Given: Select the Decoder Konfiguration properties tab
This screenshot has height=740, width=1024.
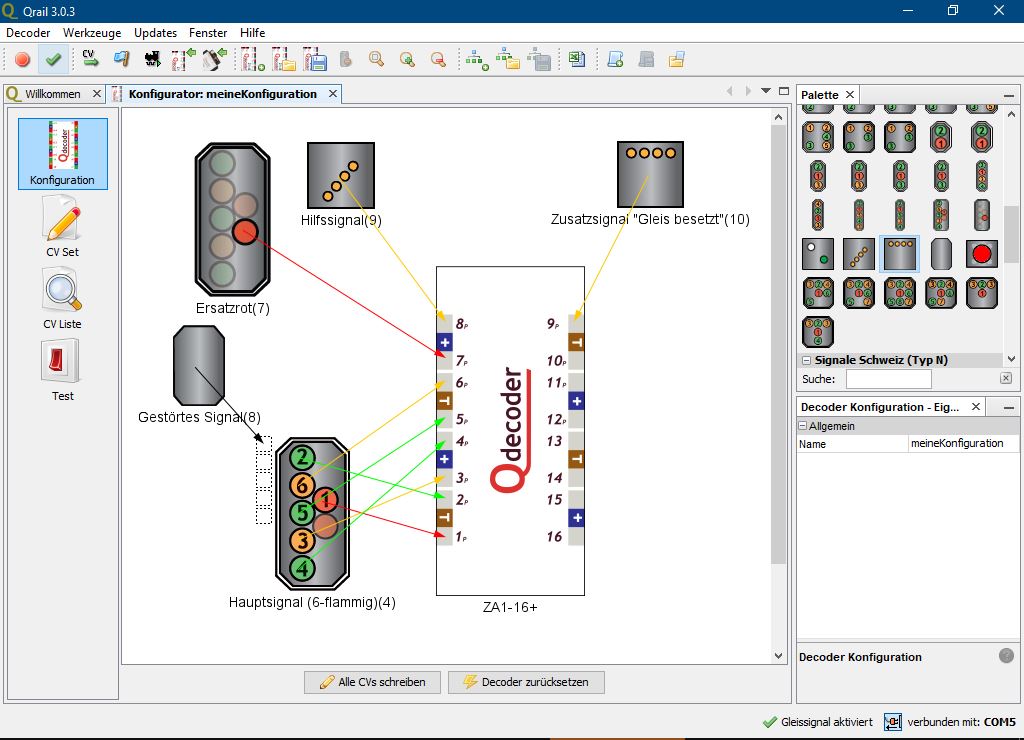Looking at the screenshot, I should click(x=880, y=407).
